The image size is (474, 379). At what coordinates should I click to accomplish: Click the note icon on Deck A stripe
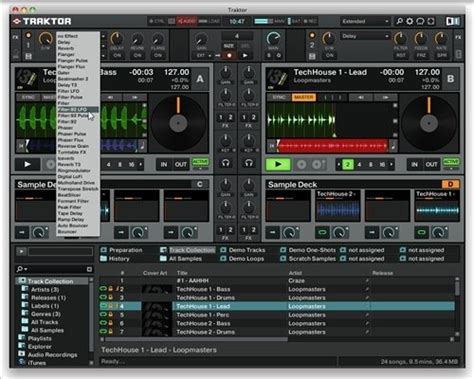coord(143,146)
